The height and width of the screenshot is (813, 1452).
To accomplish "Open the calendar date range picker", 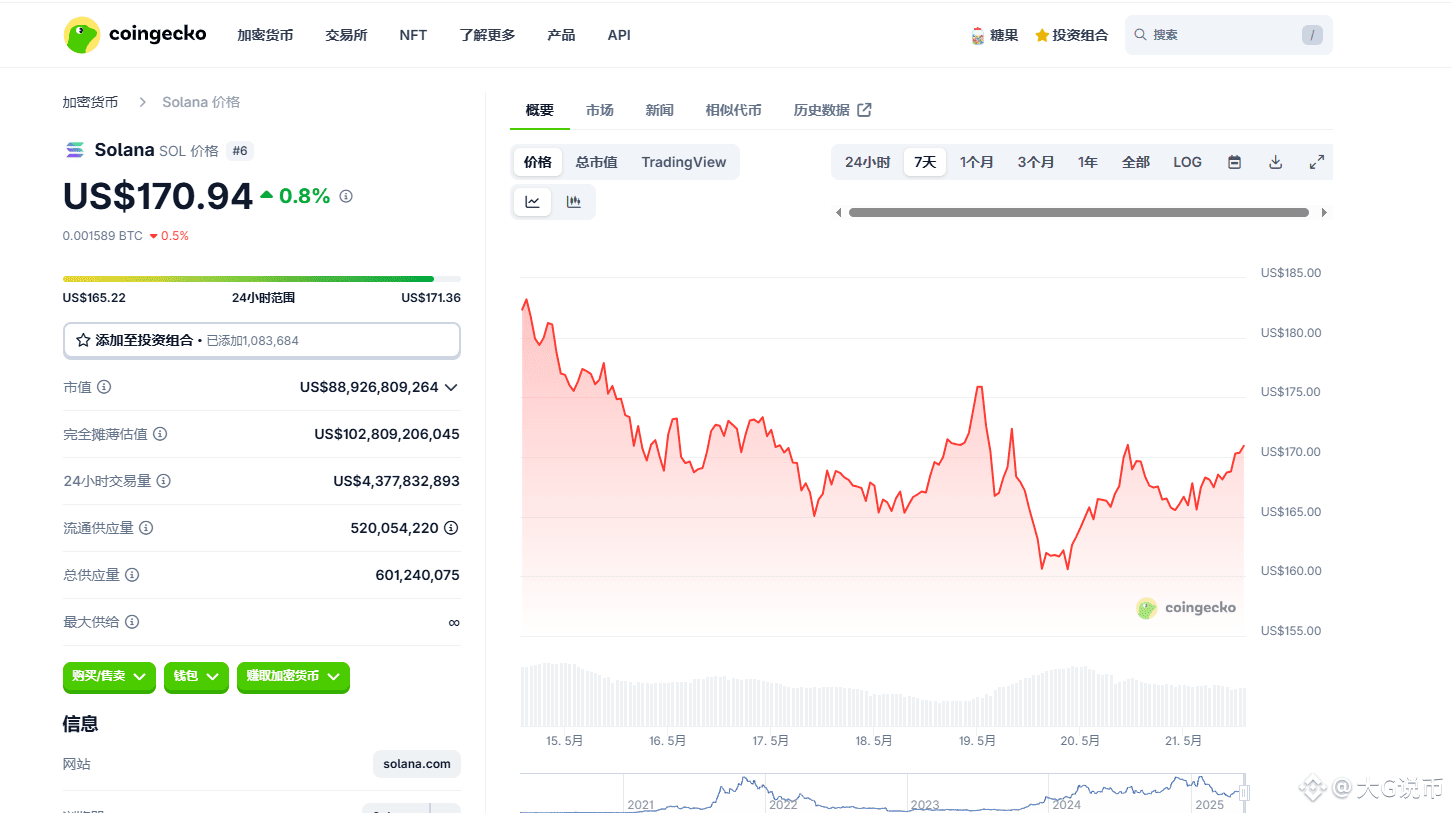I will pos(1234,162).
